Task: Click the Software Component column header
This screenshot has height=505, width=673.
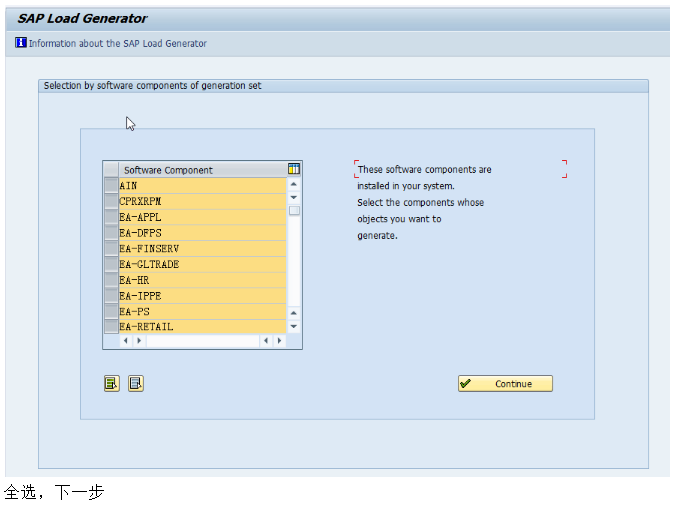Action: 200,170
